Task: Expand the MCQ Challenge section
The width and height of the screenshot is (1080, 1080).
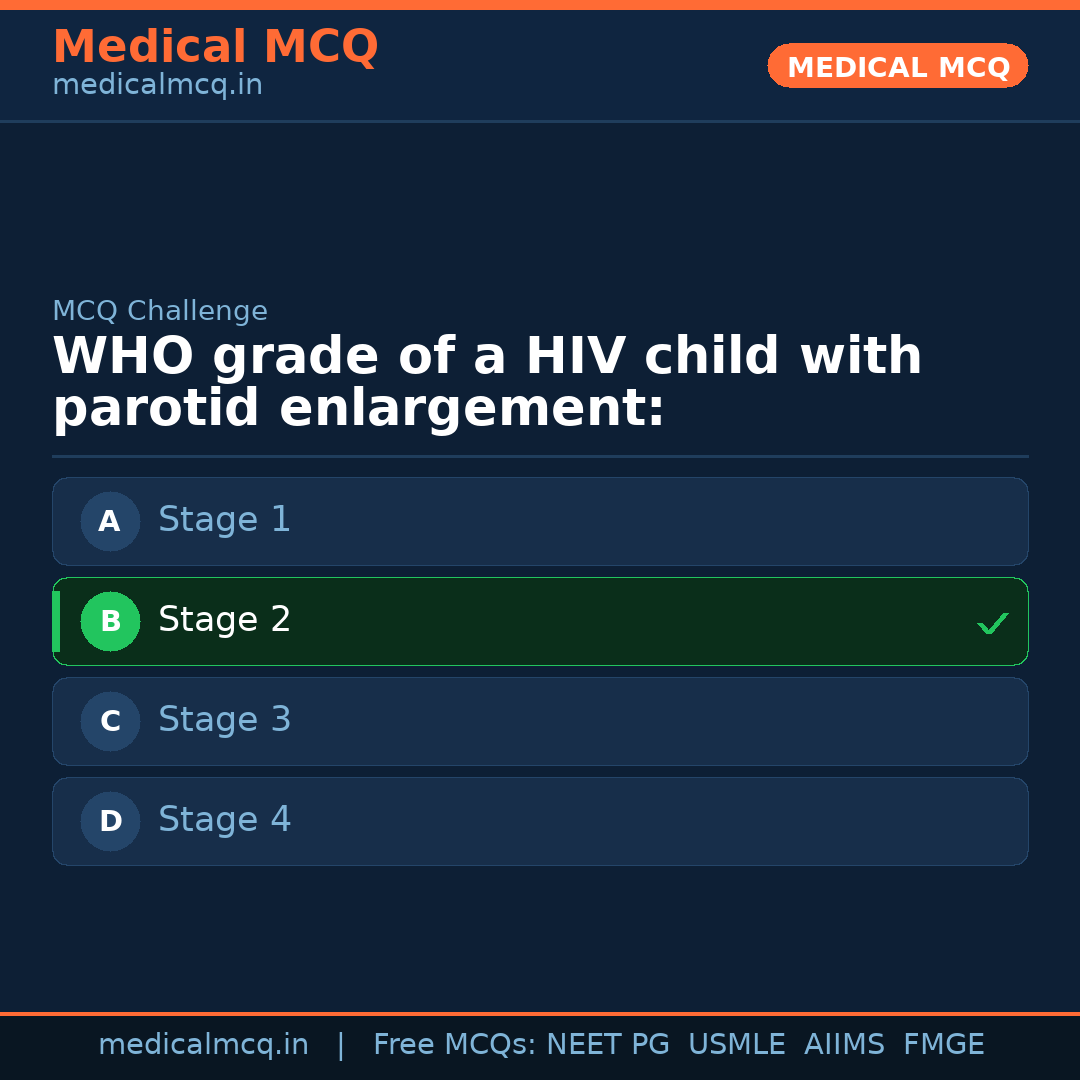Action: click(160, 311)
